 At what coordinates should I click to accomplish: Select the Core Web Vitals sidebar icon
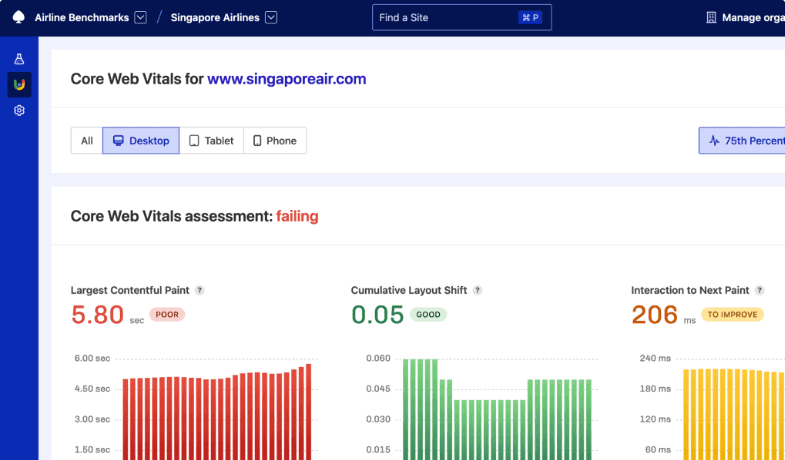click(19, 85)
